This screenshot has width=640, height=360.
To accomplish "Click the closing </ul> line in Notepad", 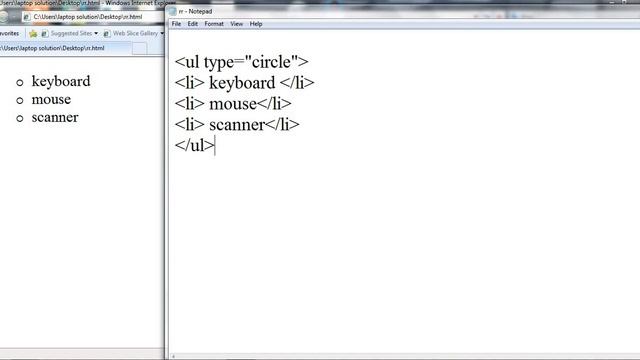I will [x=194, y=145].
